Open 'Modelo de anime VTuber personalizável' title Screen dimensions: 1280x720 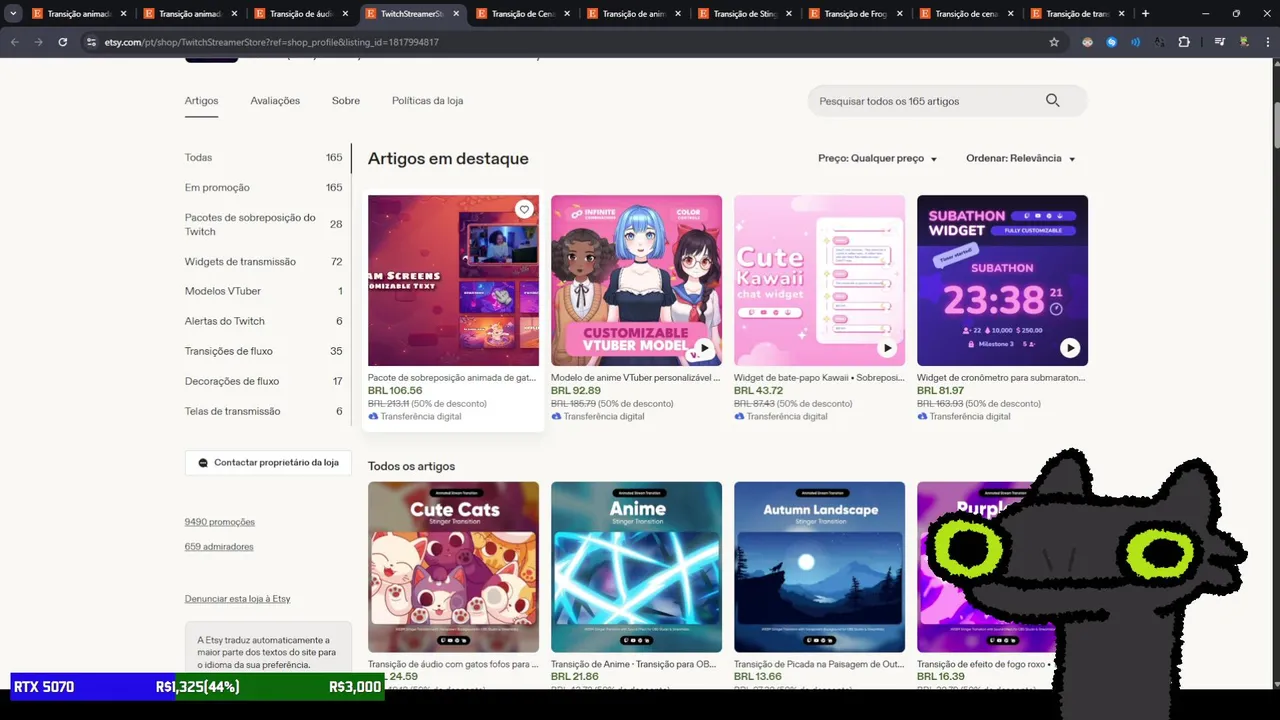click(x=636, y=378)
